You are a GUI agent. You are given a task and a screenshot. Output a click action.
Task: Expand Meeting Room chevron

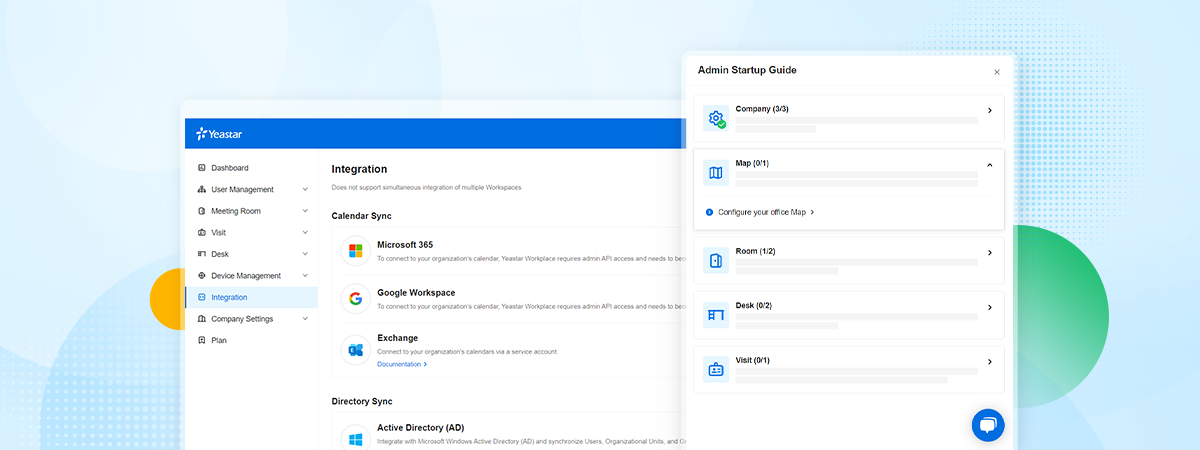coord(305,211)
